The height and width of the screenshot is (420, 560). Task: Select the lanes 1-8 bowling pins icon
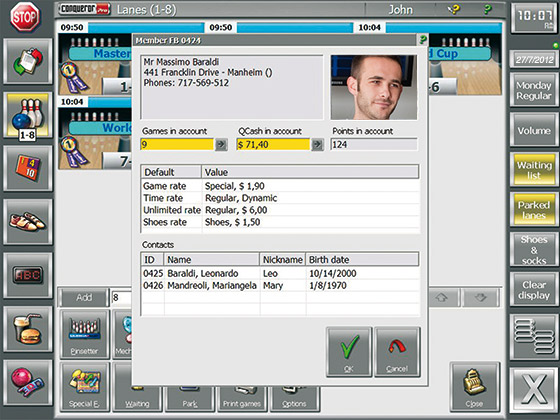pos(28,115)
